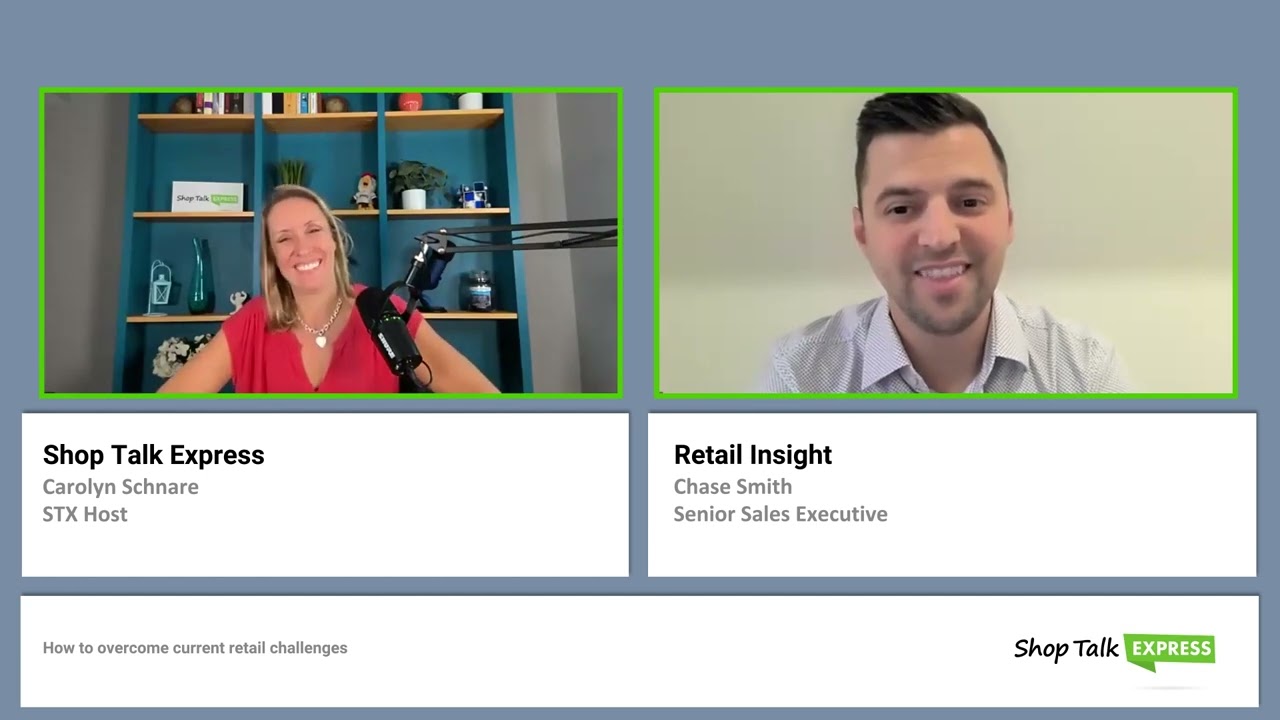Click the Chase Smith video feed

tap(946, 243)
